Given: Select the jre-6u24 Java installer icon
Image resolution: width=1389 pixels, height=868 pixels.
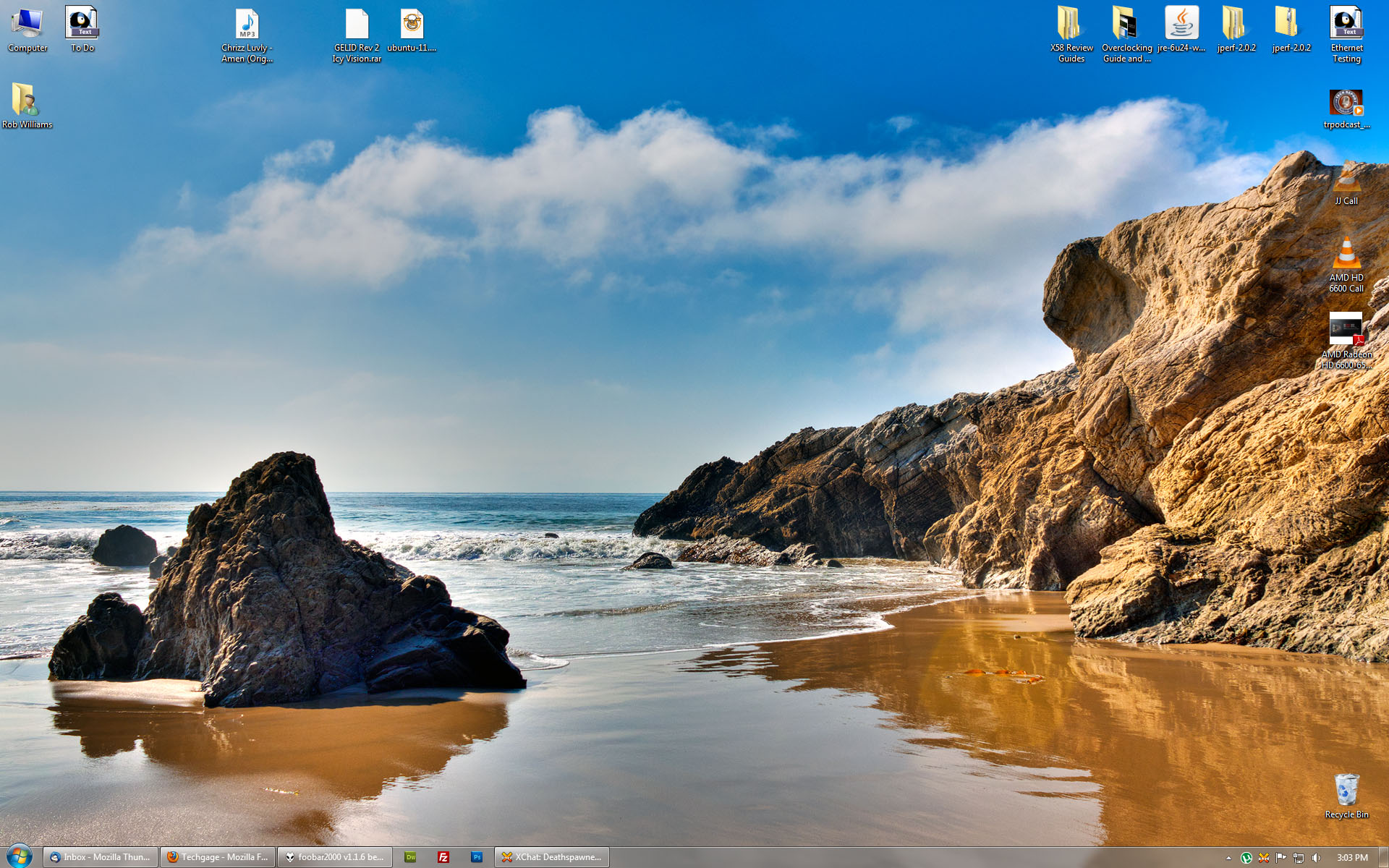Looking at the screenshot, I should point(1181,25).
